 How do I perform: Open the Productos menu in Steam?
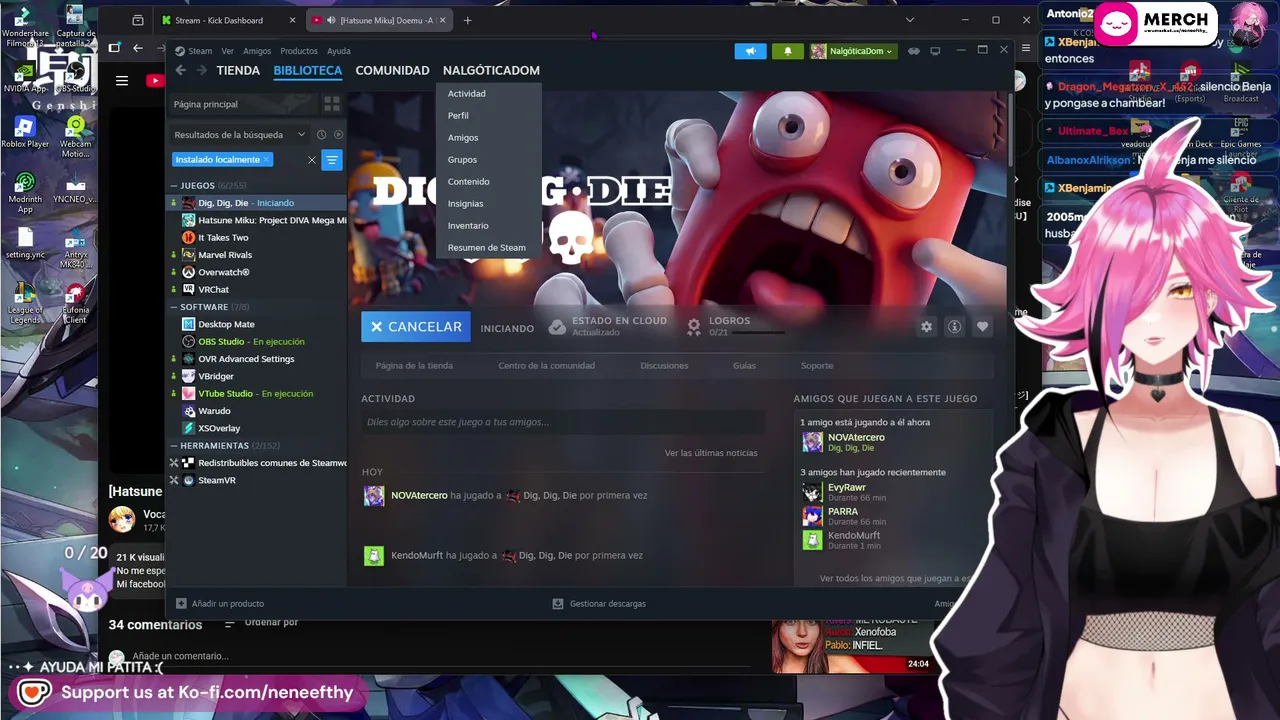pos(299,51)
